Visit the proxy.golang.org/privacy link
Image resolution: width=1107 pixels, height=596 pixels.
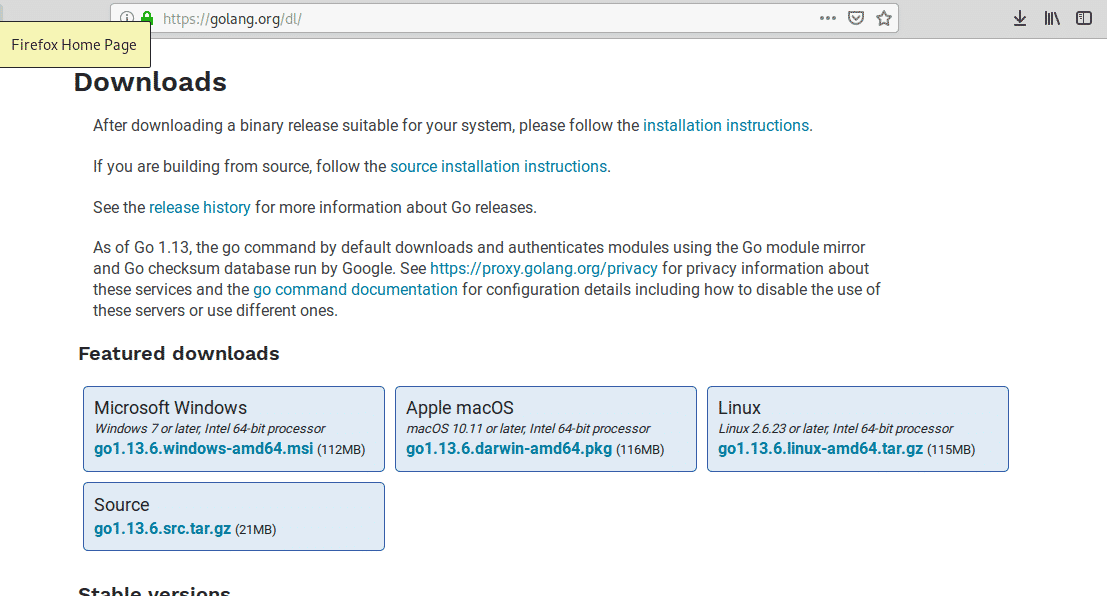[x=544, y=268]
